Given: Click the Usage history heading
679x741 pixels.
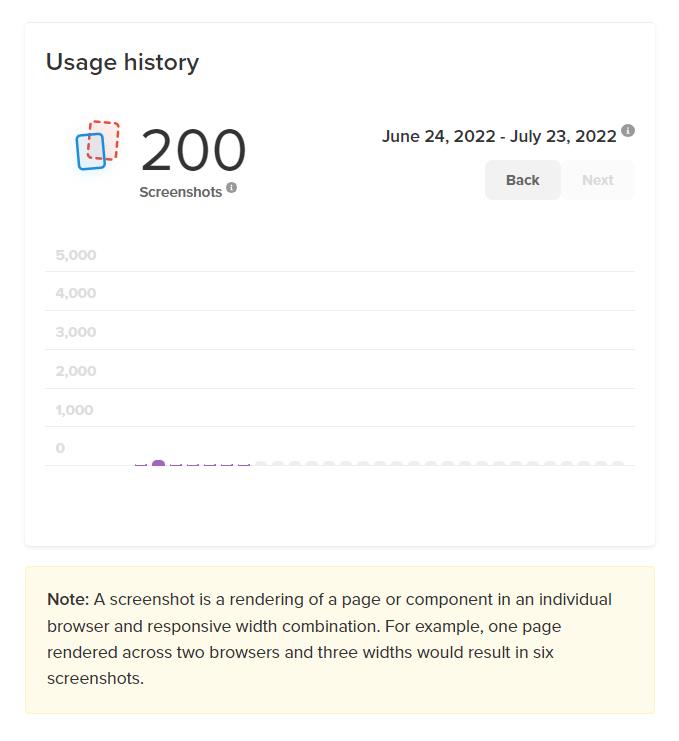Looking at the screenshot, I should [122, 62].
